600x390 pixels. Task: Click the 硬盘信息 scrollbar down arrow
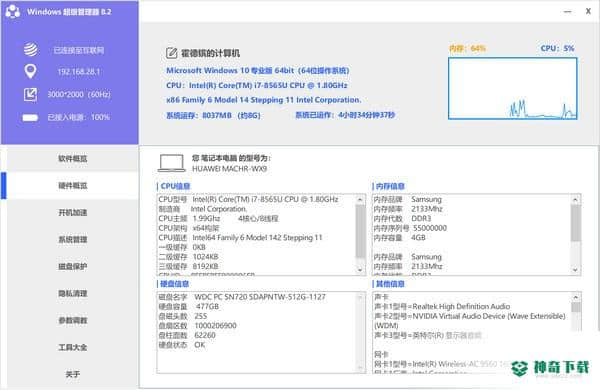coord(360,367)
